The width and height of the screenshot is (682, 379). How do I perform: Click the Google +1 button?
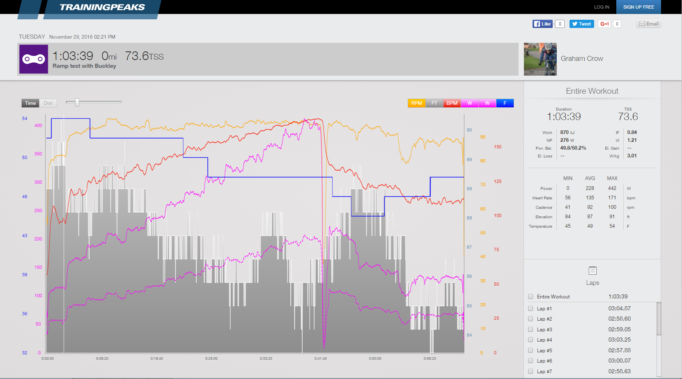pos(605,24)
